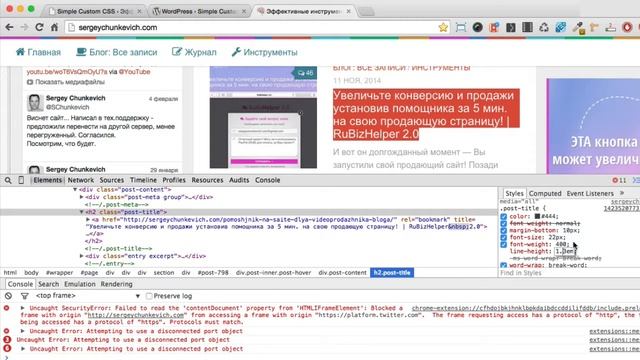Open console filter funnel icon
The height and width of the screenshot is (360, 640).
(24, 296)
